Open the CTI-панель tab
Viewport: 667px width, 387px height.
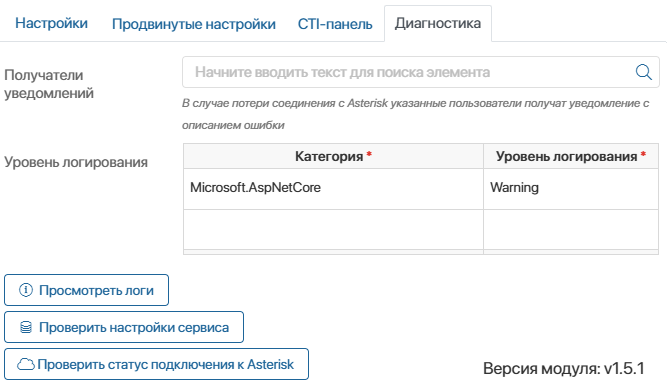(x=335, y=24)
